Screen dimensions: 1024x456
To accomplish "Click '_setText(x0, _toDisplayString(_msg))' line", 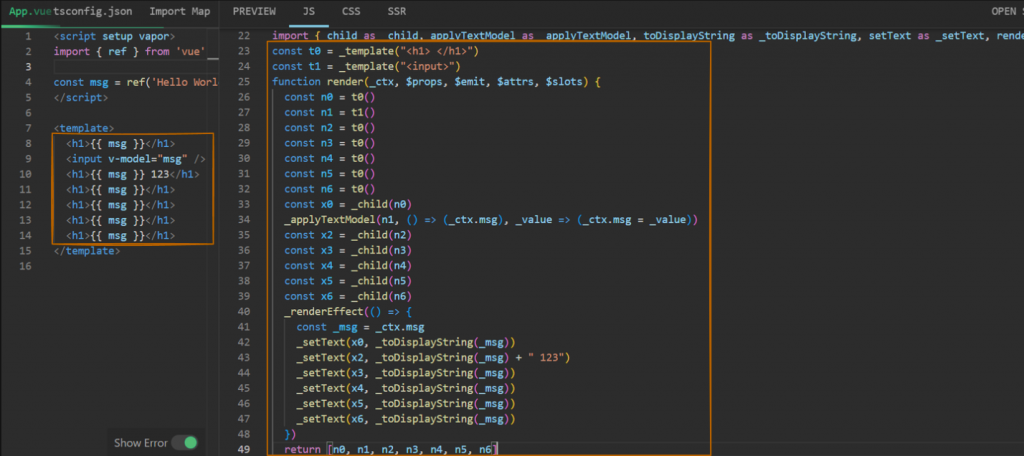I will (406, 342).
